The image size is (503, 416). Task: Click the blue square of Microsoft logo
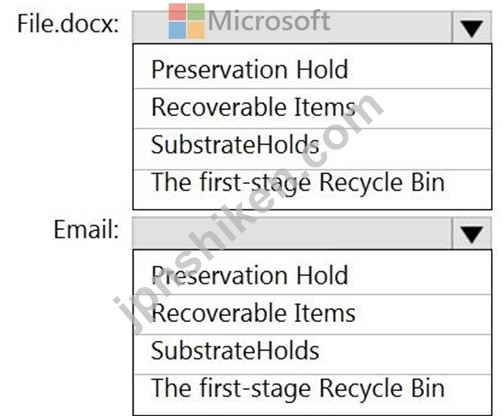point(177,30)
